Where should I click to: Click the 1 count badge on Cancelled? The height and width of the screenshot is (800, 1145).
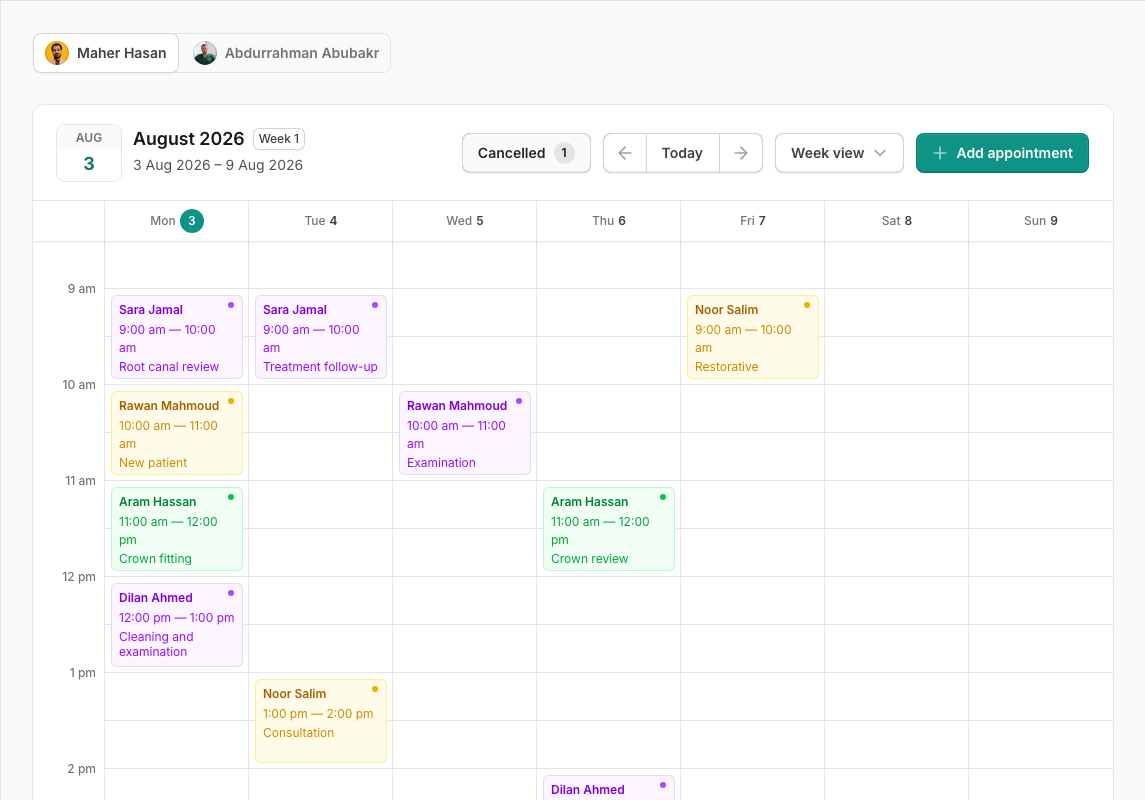point(564,153)
